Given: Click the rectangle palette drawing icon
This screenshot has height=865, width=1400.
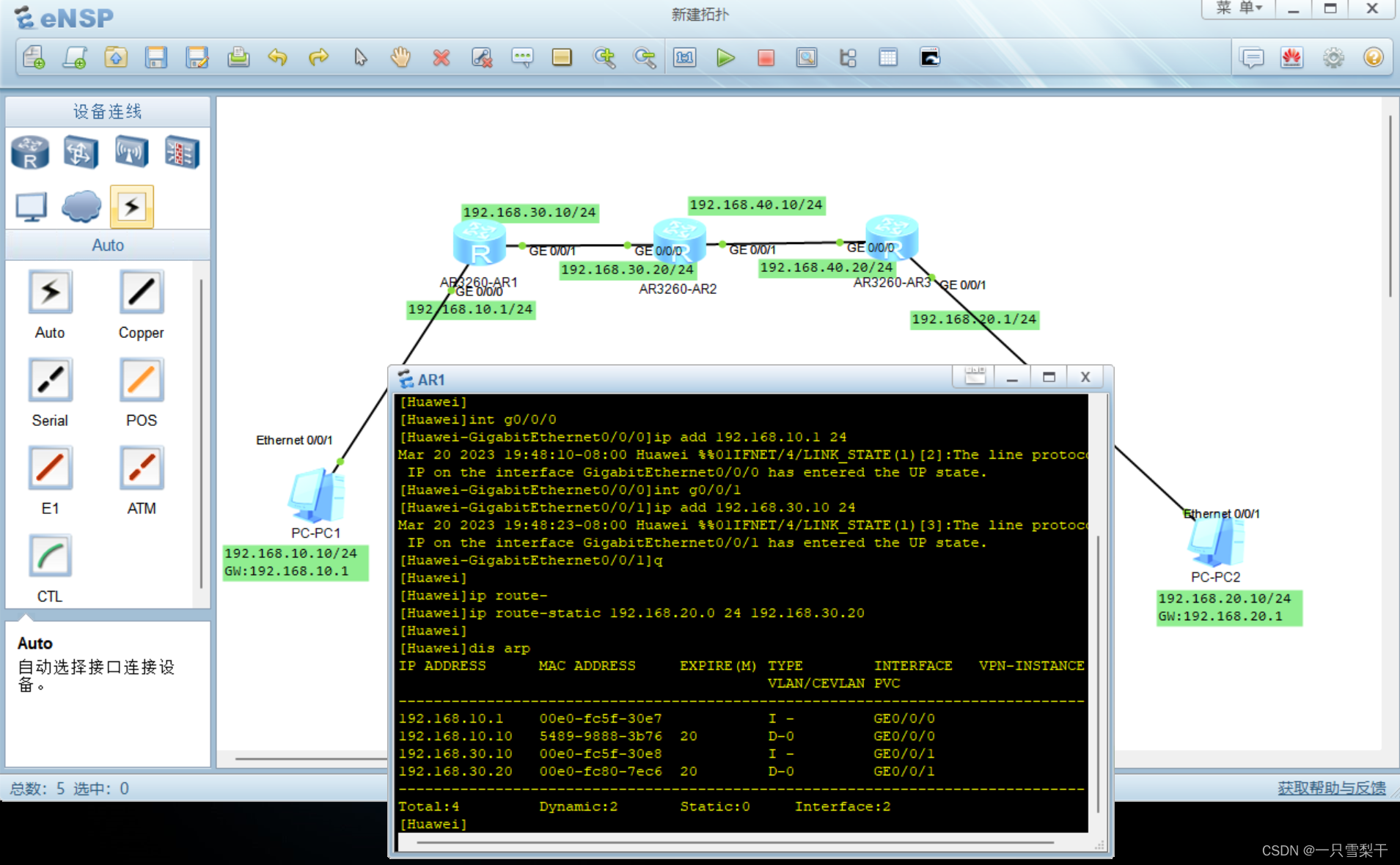Looking at the screenshot, I should click(x=562, y=57).
